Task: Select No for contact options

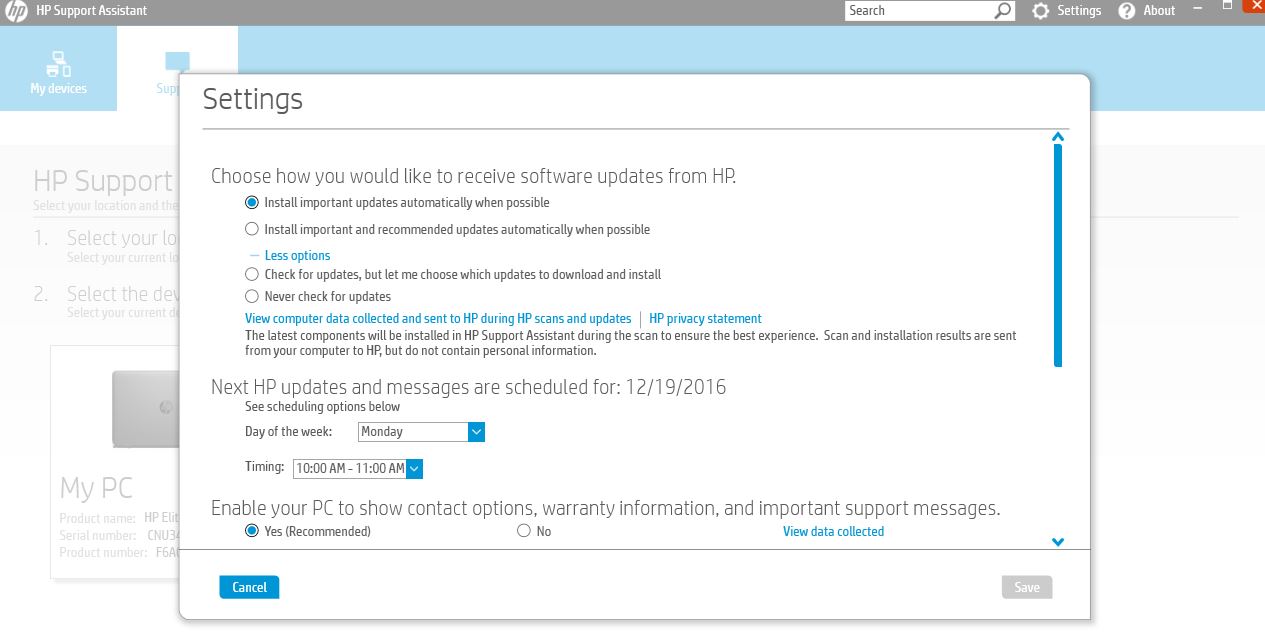Action: [523, 531]
